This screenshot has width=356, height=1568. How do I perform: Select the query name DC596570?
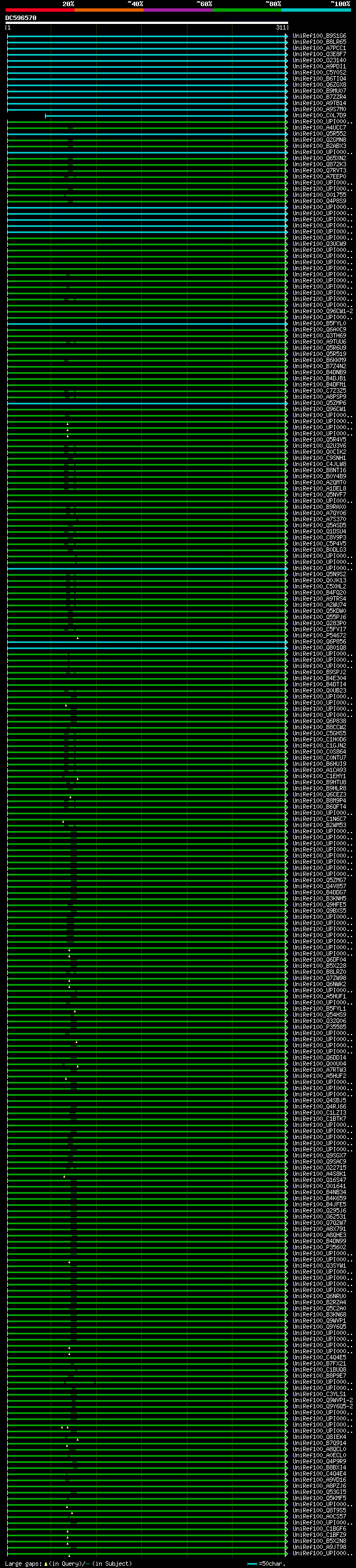(x=21, y=18)
